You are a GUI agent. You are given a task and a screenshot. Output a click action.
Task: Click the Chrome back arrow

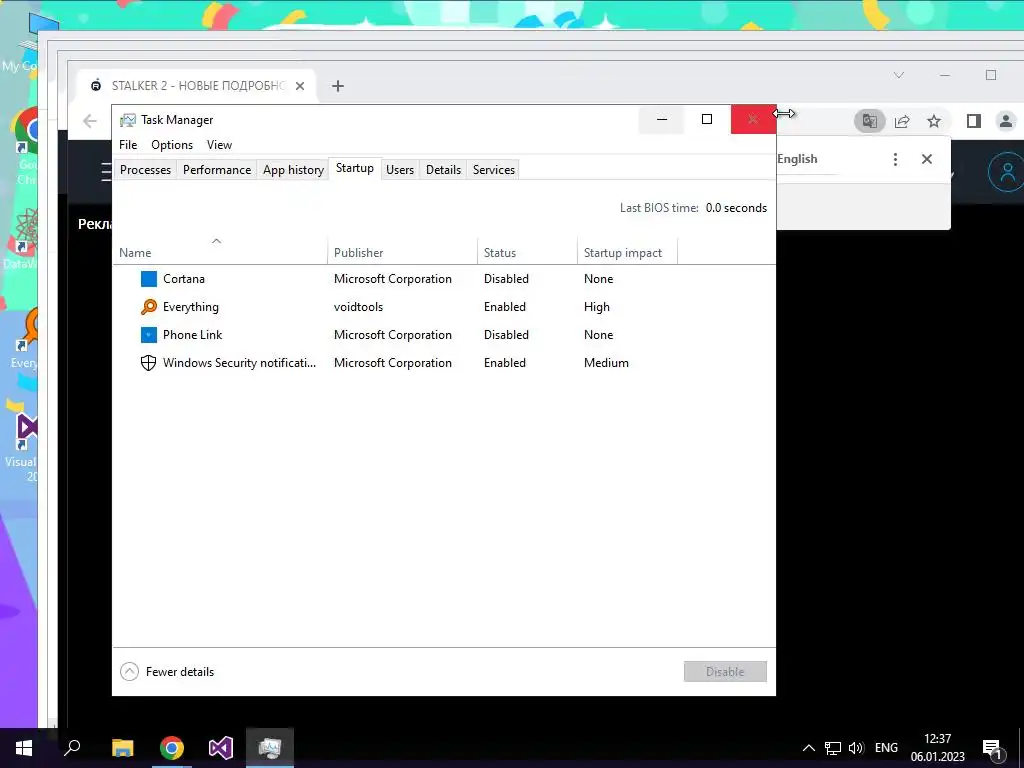click(x=90, y=121)
